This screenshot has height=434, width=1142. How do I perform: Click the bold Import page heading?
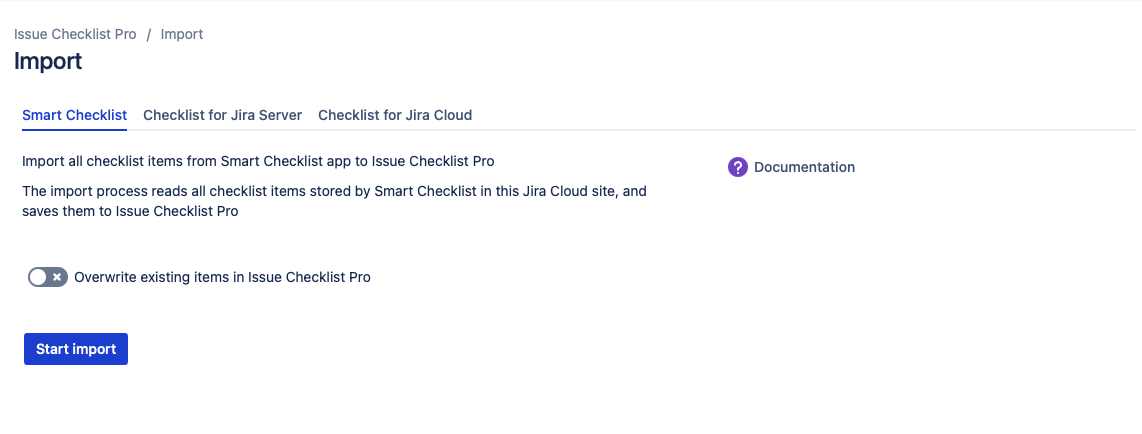pyautogui.click(x=48, y=61)
